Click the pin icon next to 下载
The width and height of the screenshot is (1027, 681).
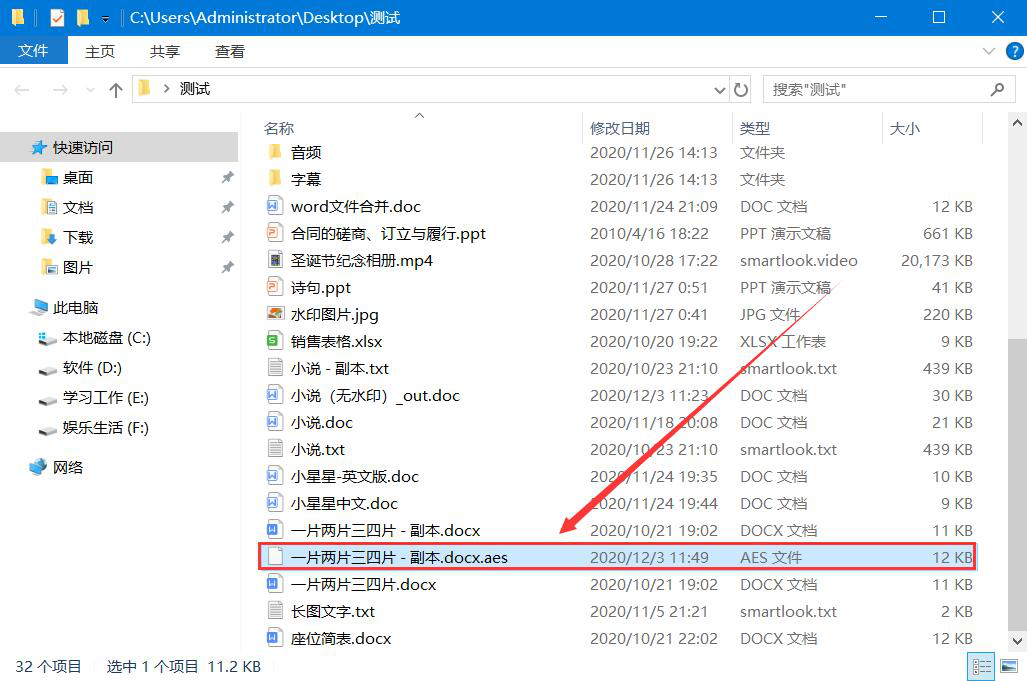227,237
